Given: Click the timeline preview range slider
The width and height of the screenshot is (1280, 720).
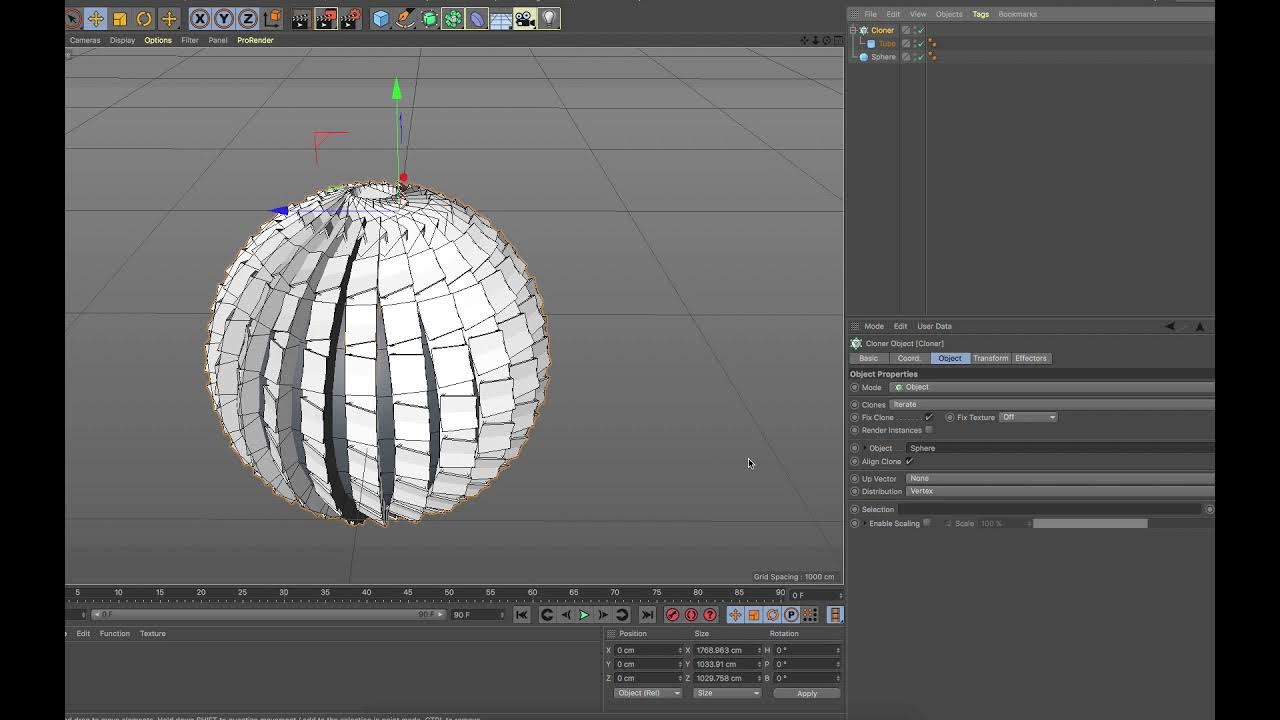Looking at the screenshot, I should [268, 614].
